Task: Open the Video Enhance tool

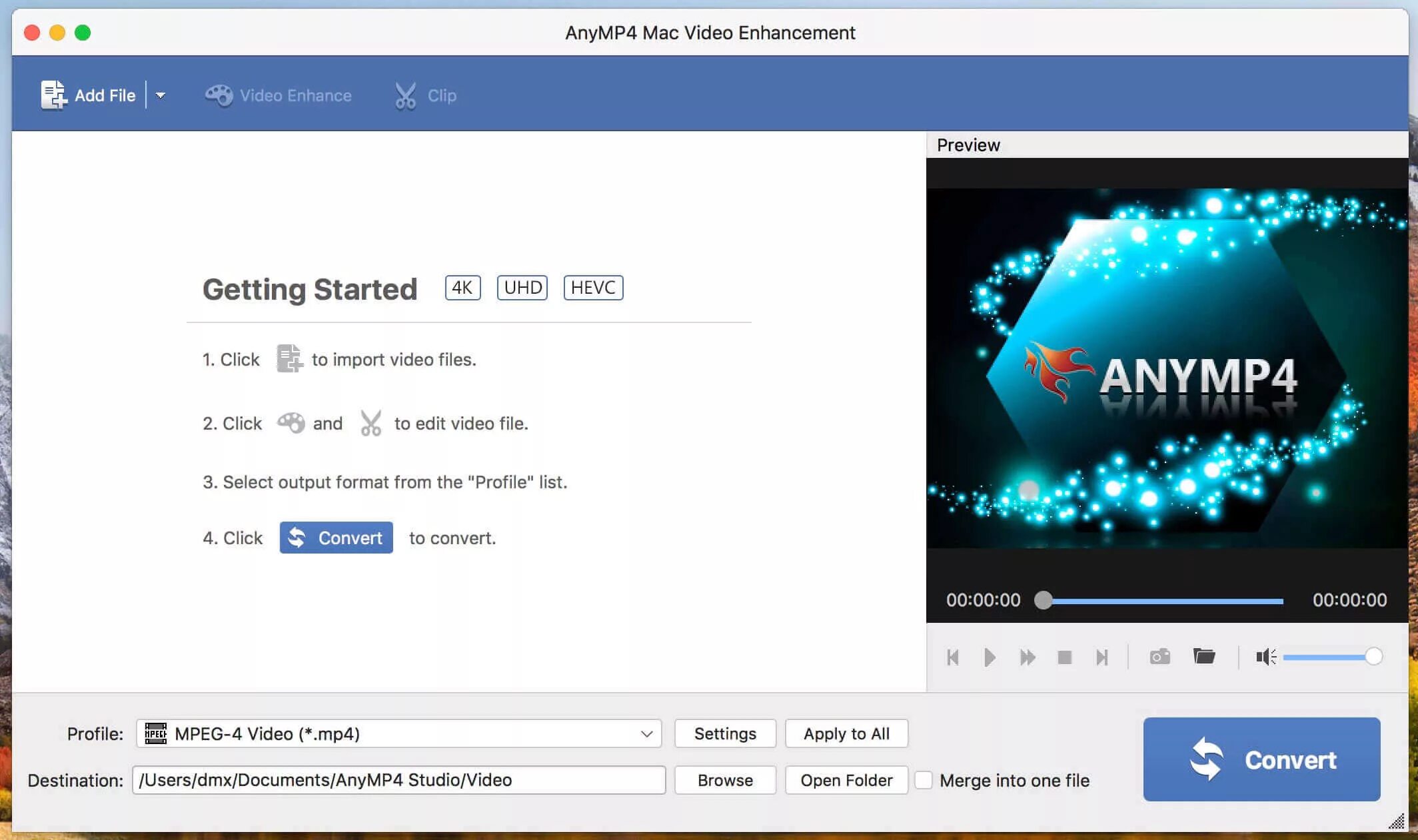Action: coord(279,95)
